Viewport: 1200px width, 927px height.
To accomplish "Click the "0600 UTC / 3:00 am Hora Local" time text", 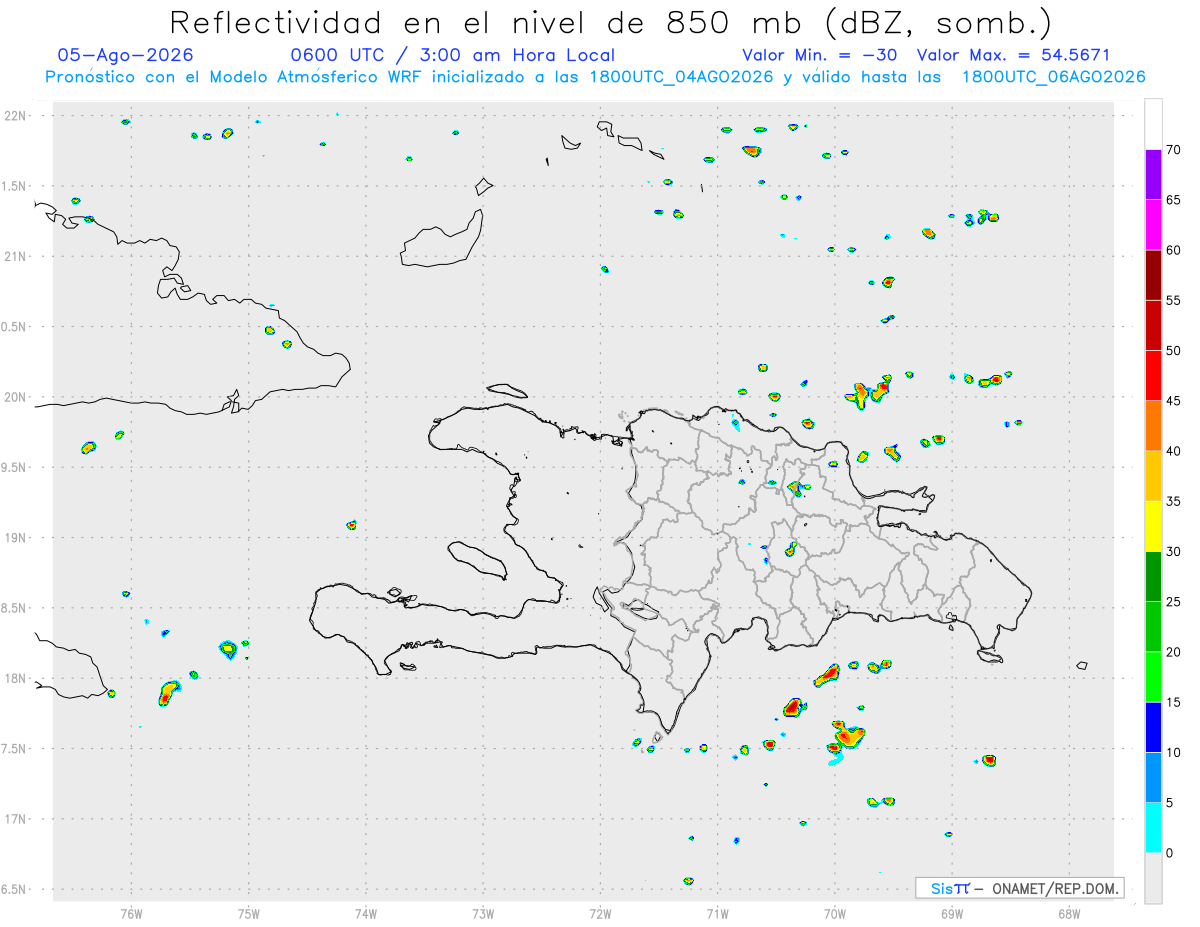I will pyautogui.click(x=452, y=55).
